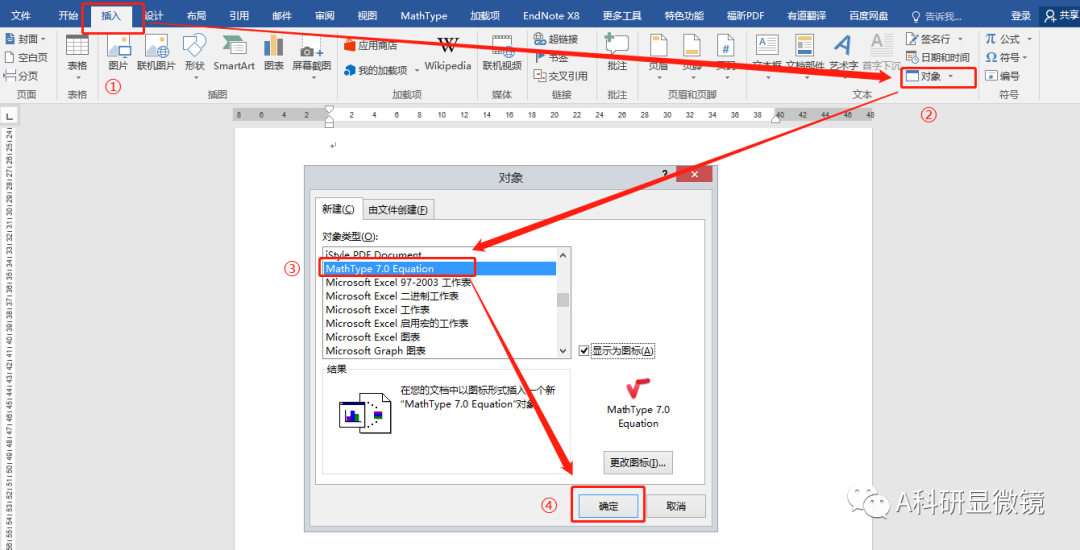Click the 确定 button
This screenshot has height=550, width=1080.
coord(608,506)
